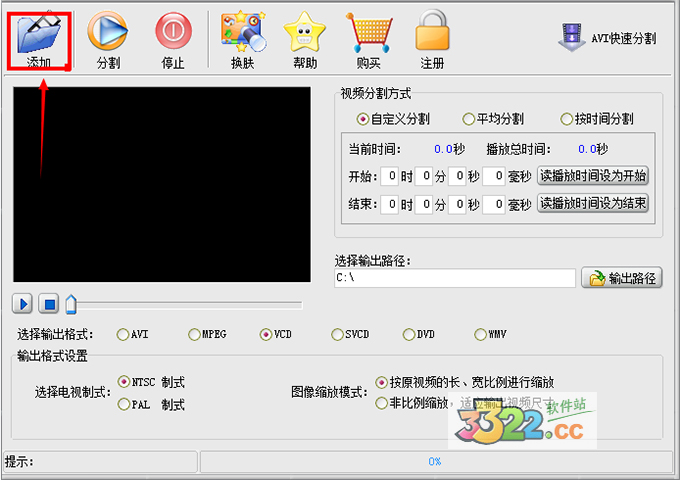Image resolution: width=680 pixels, height=480 pixels.
Task: Select 自定义分割 split mode
Action: [x=393, y=119]
